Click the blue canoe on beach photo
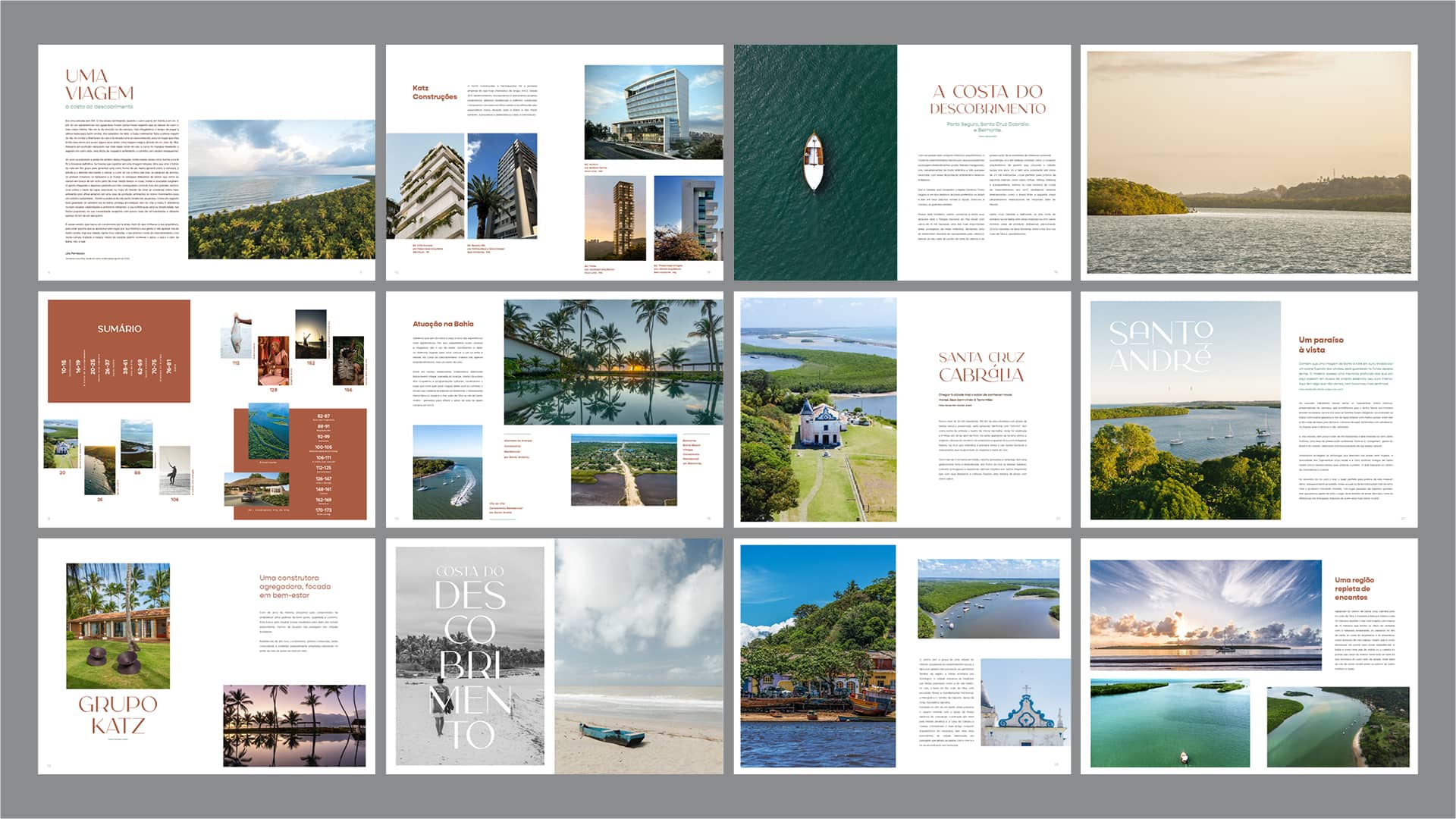The width and height of the screenshot is (1456, 819). (639, 657)
